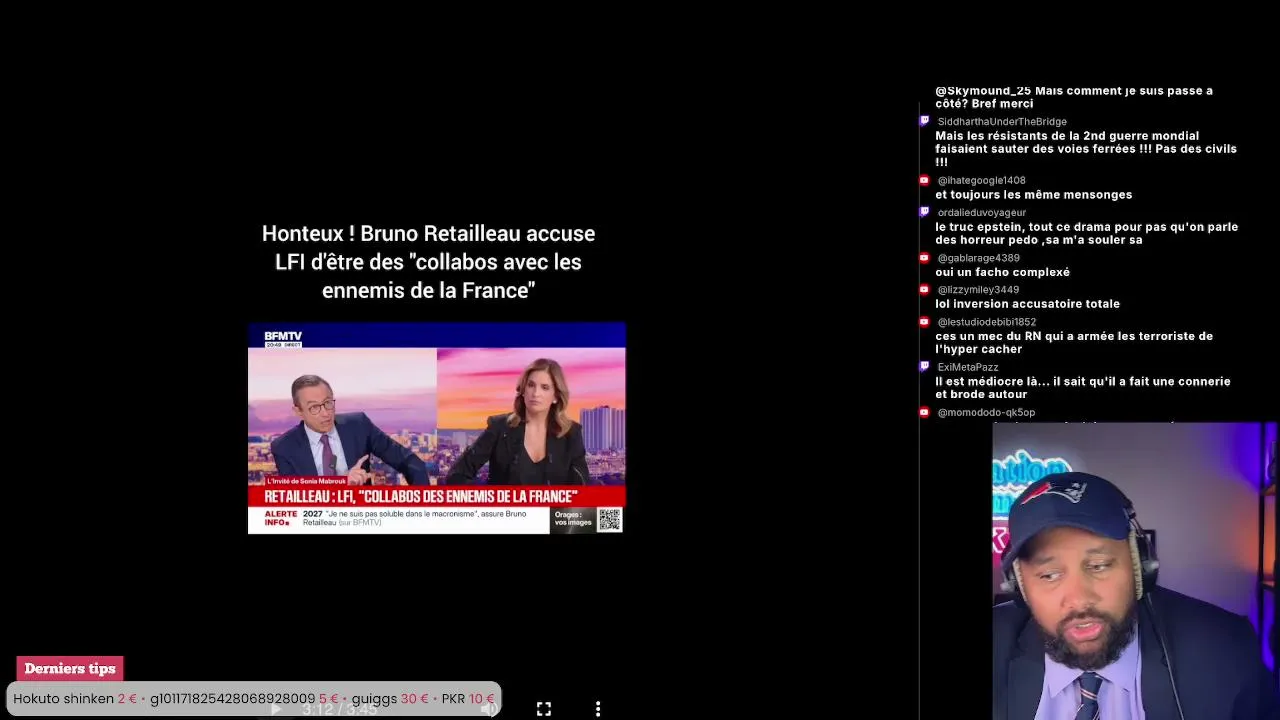Select chat username @ihategoogle1408
The width and height of the screenshot is (1280, 720).
(981, 181)
